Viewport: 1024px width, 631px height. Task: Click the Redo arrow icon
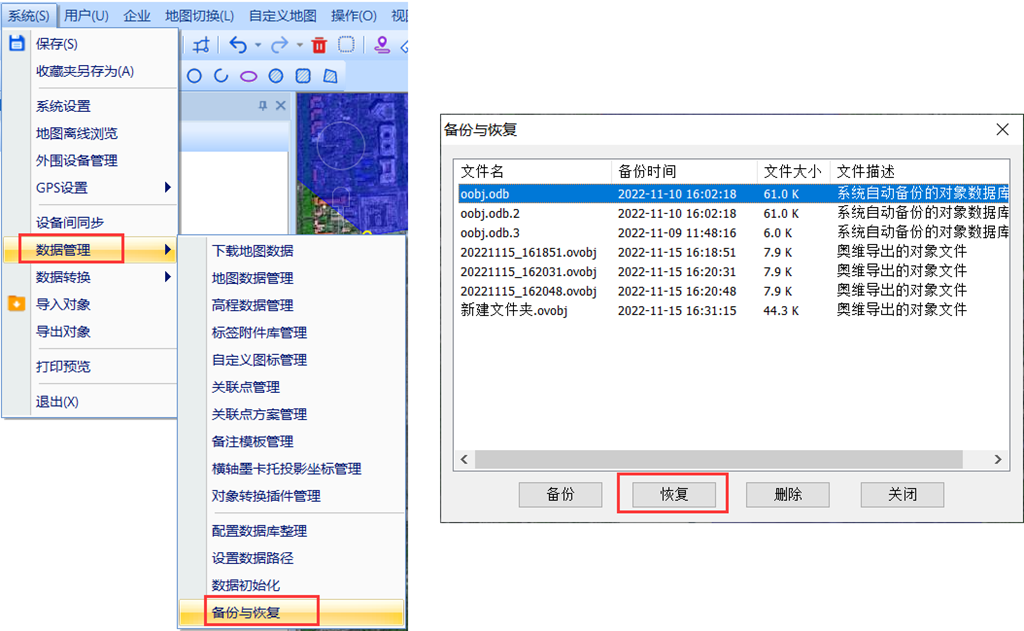[x=279, y=45]
